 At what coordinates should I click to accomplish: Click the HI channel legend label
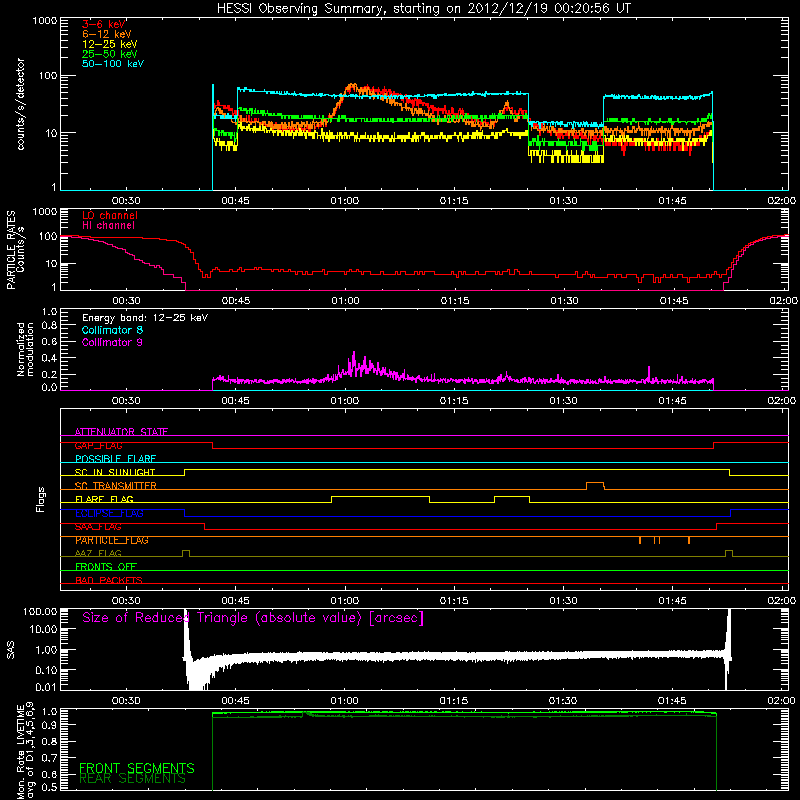pyautogui.click(x=108, y=226)
